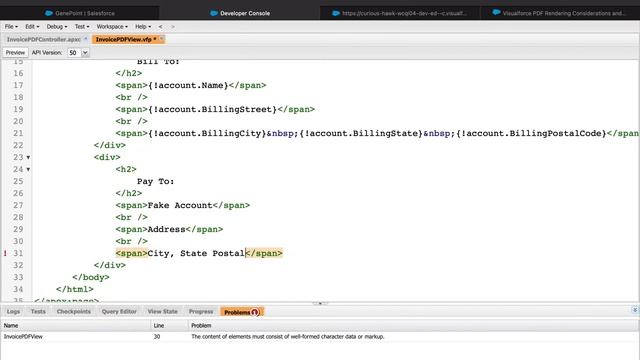Click the City, State Postal text

(196, 253)
